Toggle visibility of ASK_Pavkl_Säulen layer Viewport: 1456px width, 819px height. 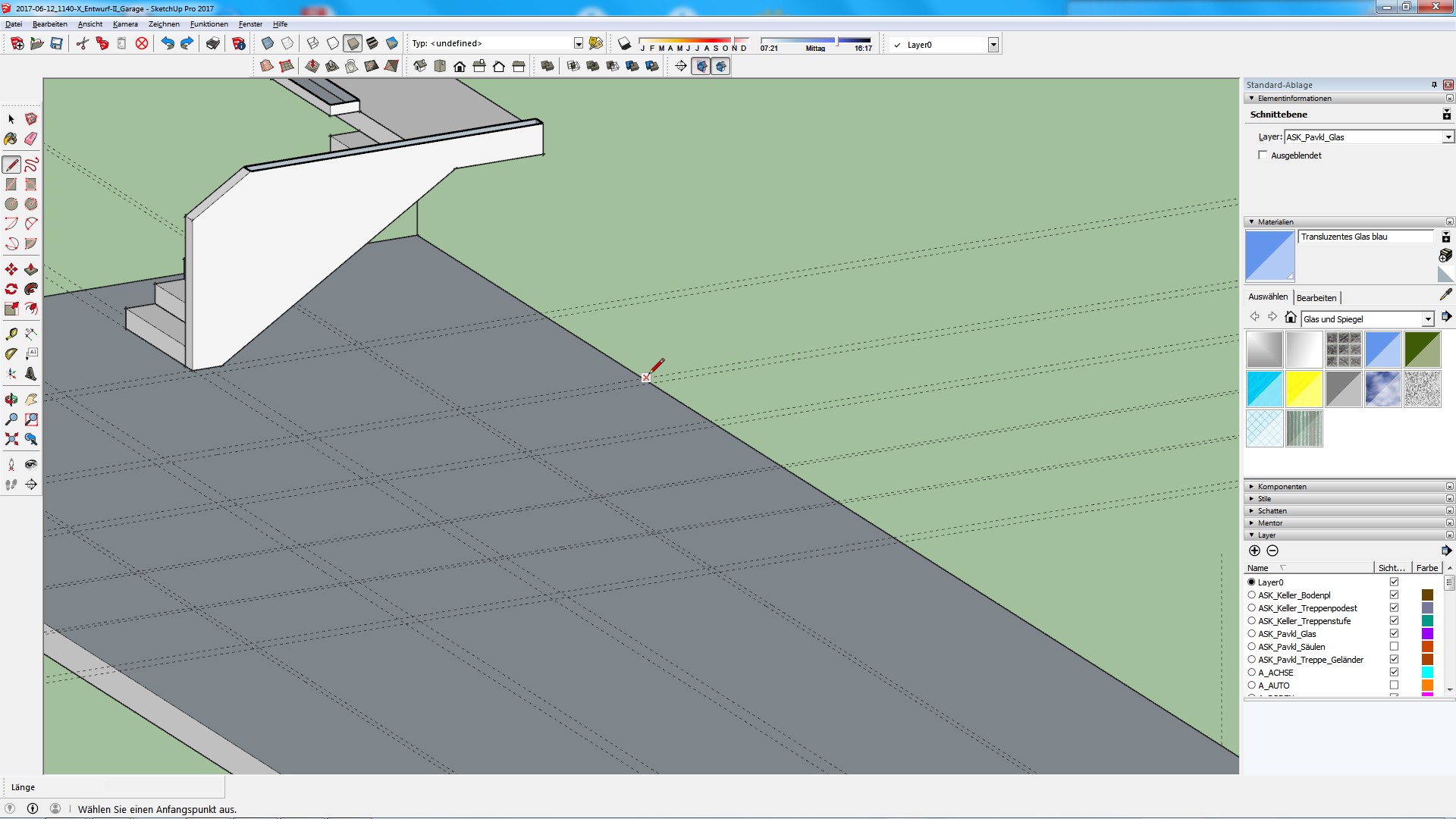(1394, 647)
